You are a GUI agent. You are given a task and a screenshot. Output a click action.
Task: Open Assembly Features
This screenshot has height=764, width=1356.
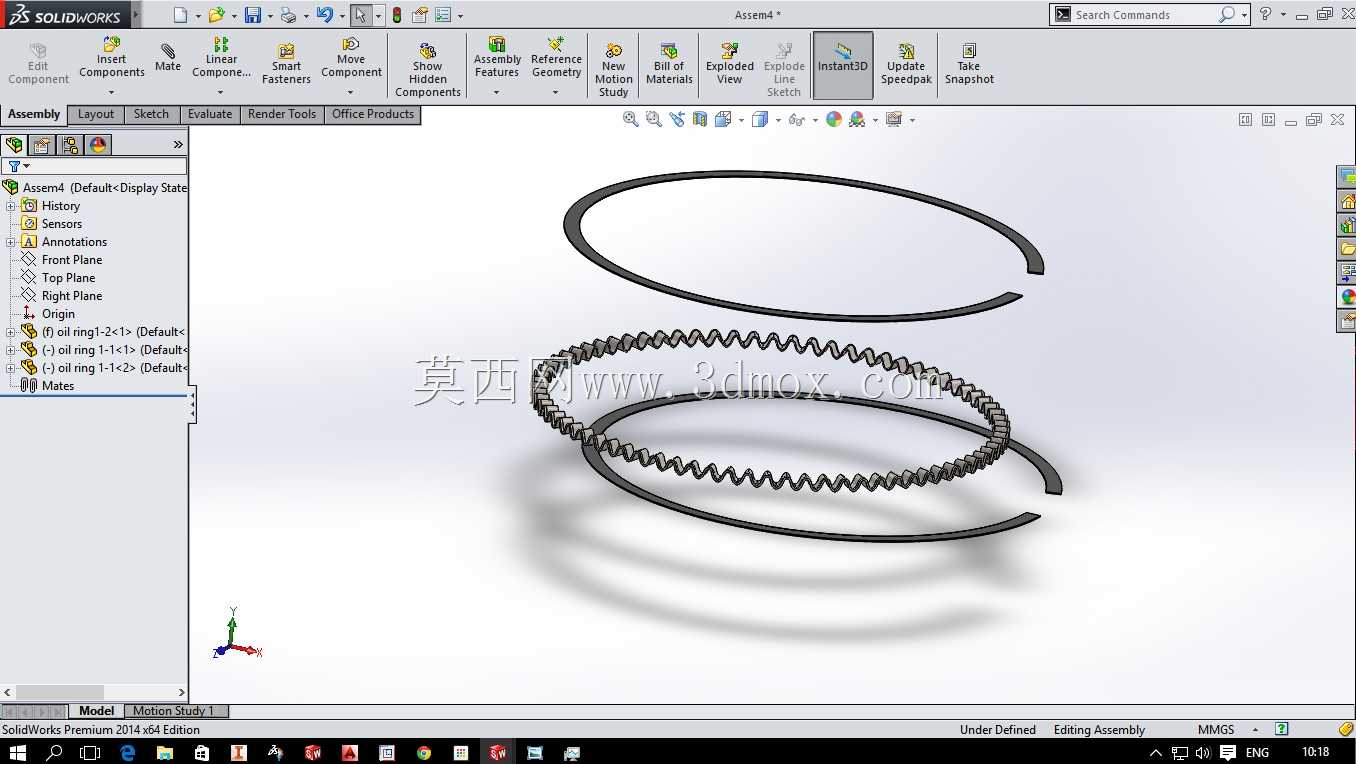click(497, 58)
